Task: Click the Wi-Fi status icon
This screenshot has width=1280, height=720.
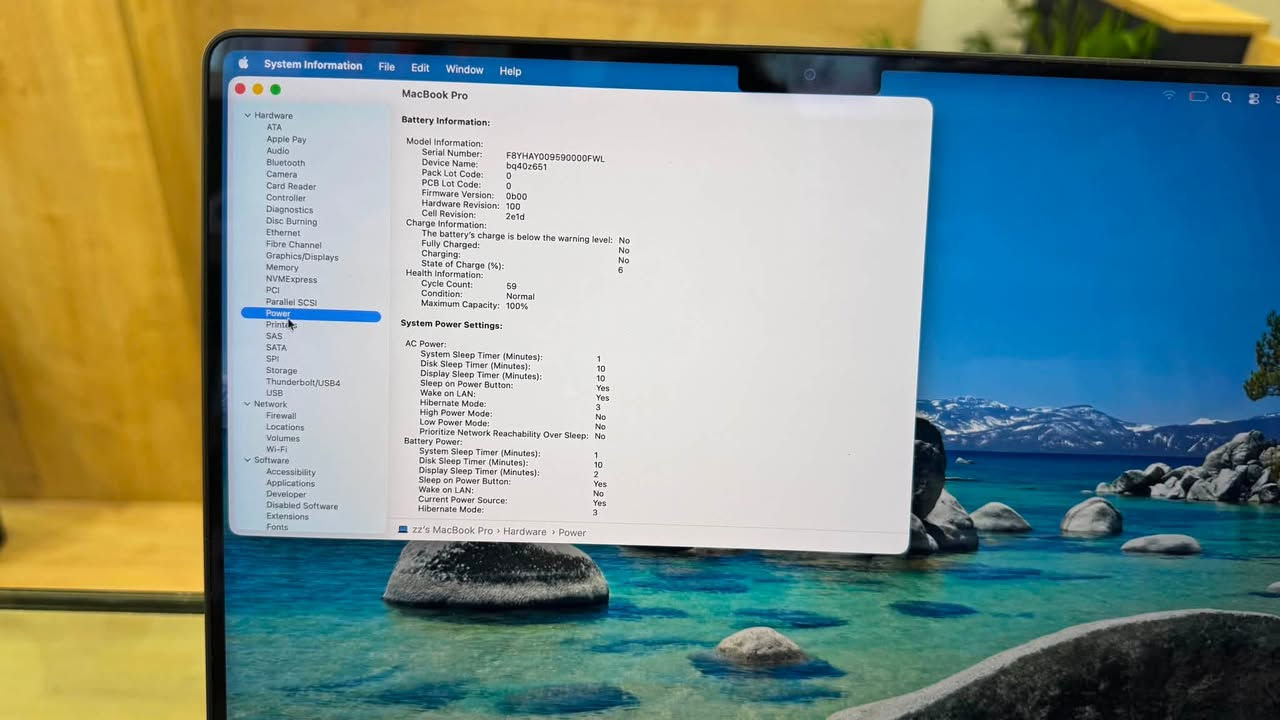Action: click(1169, 95)
